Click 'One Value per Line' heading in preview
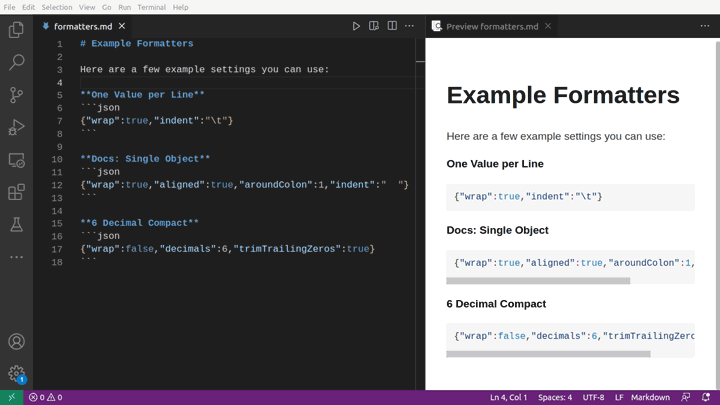The height and width of the screenshot is (405, 720). [495, 164]
